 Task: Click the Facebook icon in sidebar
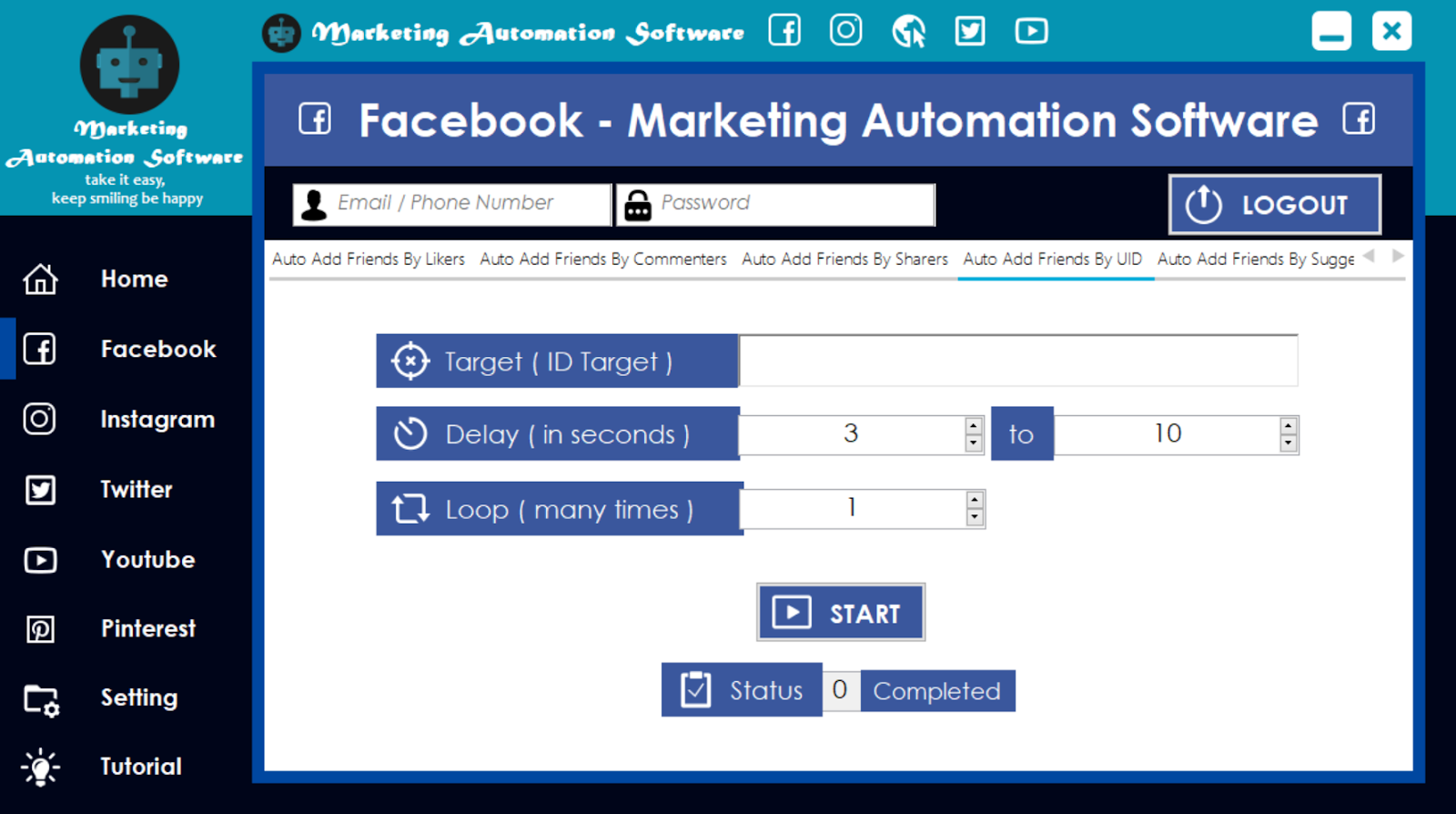pyautogui.click(x=39, y=349)
